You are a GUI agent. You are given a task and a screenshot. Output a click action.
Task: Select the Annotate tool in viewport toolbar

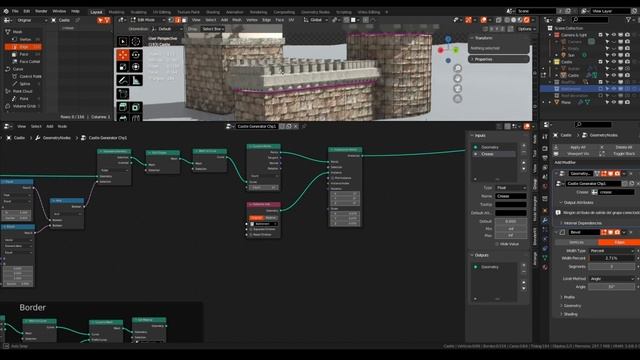123,80
